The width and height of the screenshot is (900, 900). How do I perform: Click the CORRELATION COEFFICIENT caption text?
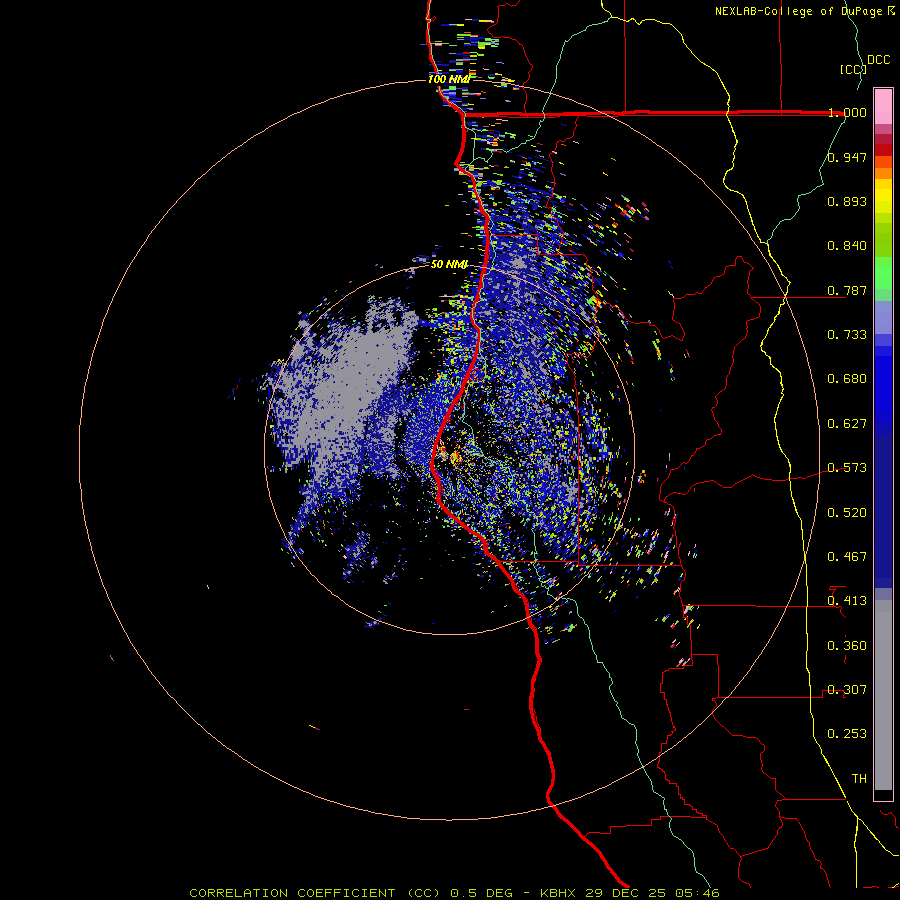point(292,893)
